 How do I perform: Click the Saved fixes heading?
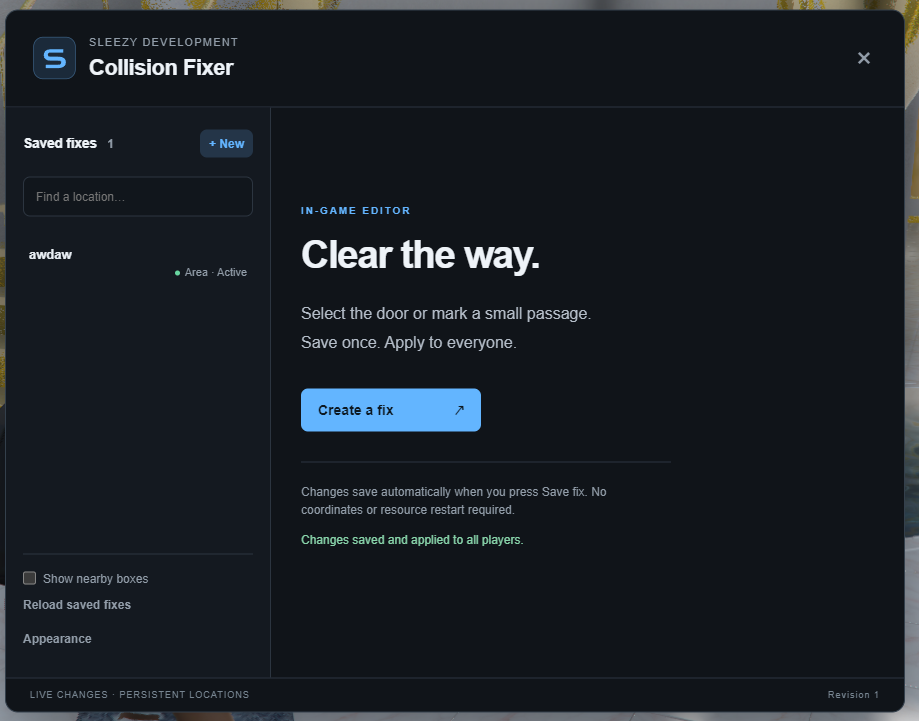[60, 144]
